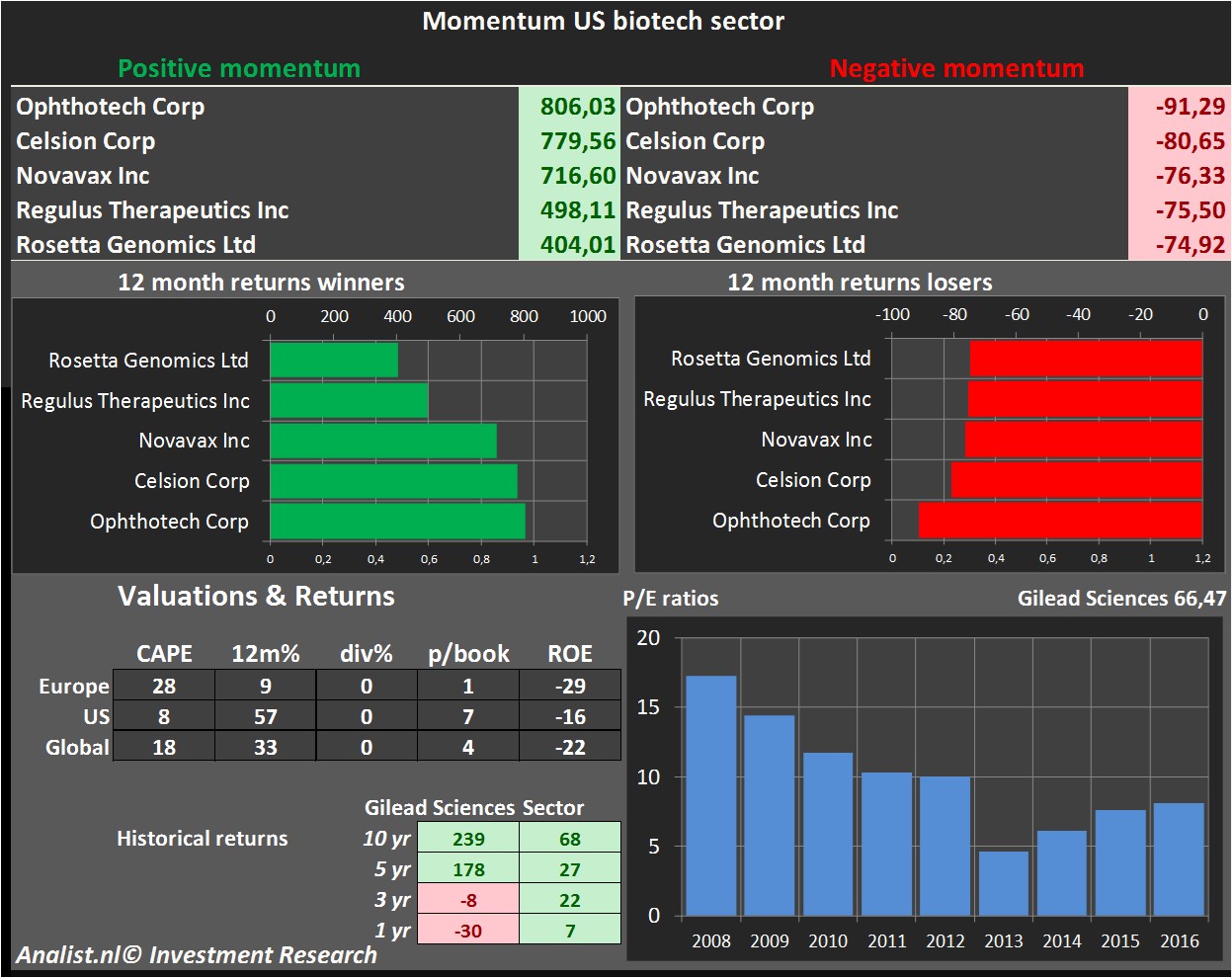Select the div% column header
Image resolution: width=1232 pixels, height=978 pixels.
pyautogui.click(x=367, y=654)
